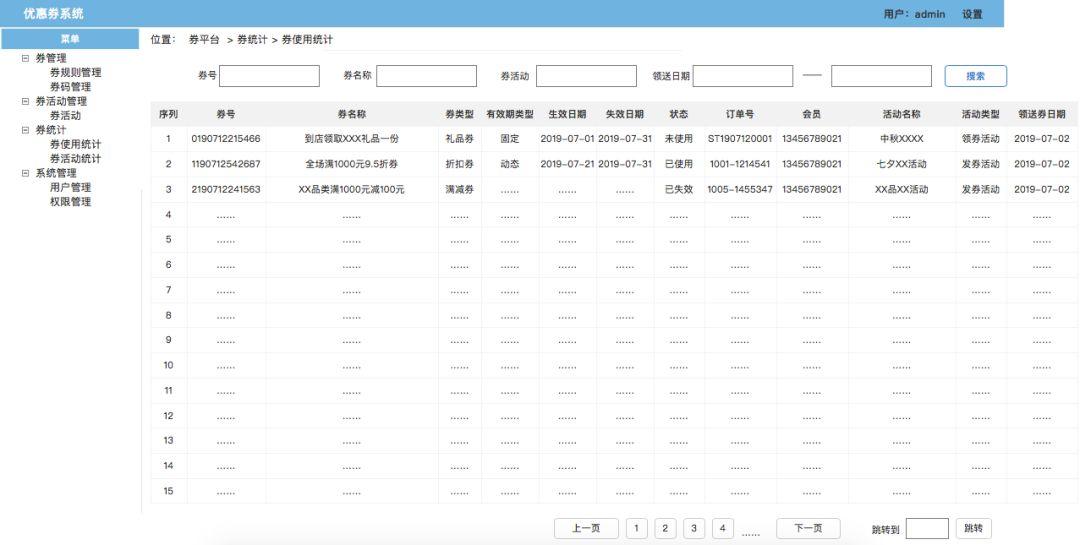Click the 券名称 column header

[351, 114]
